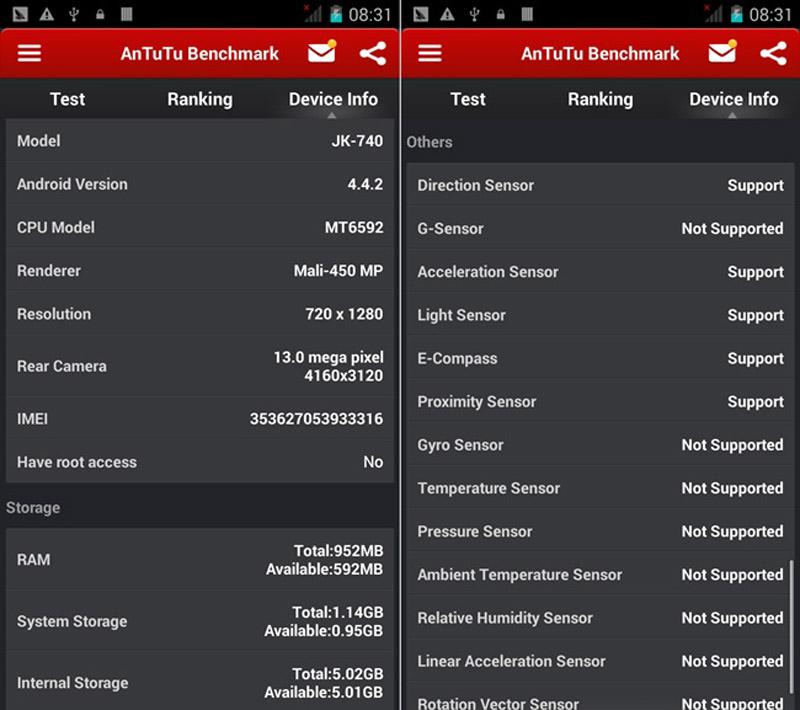Select the Android Version row showing 4.4.2
The height and width of the screenshot is (710, 800).
(x=199, y=184)
